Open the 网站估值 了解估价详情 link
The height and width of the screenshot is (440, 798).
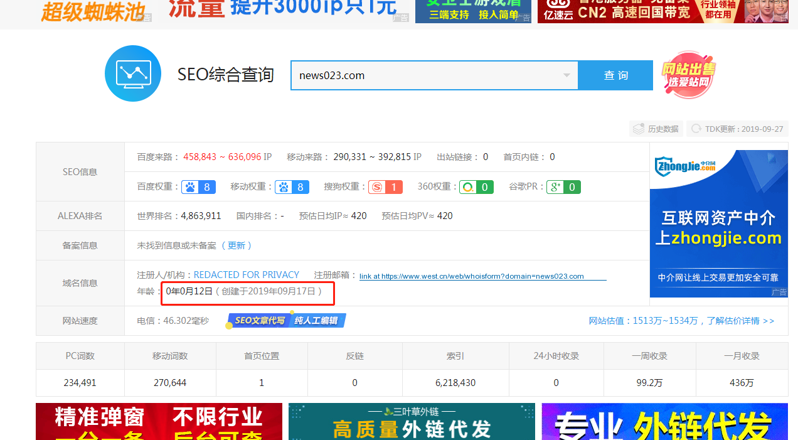point(681,320)
